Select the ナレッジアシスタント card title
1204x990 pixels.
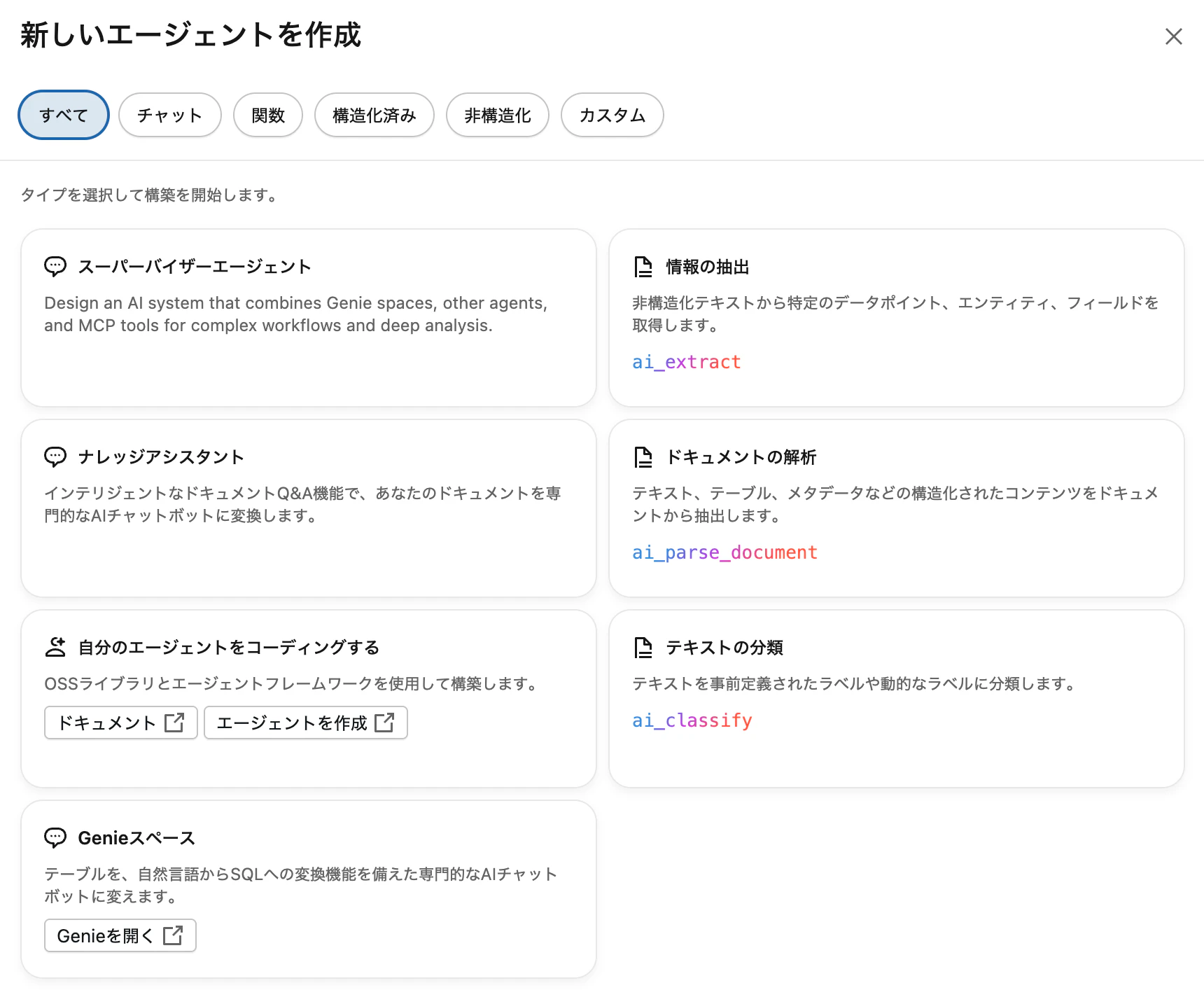click(x=161, y=457)
